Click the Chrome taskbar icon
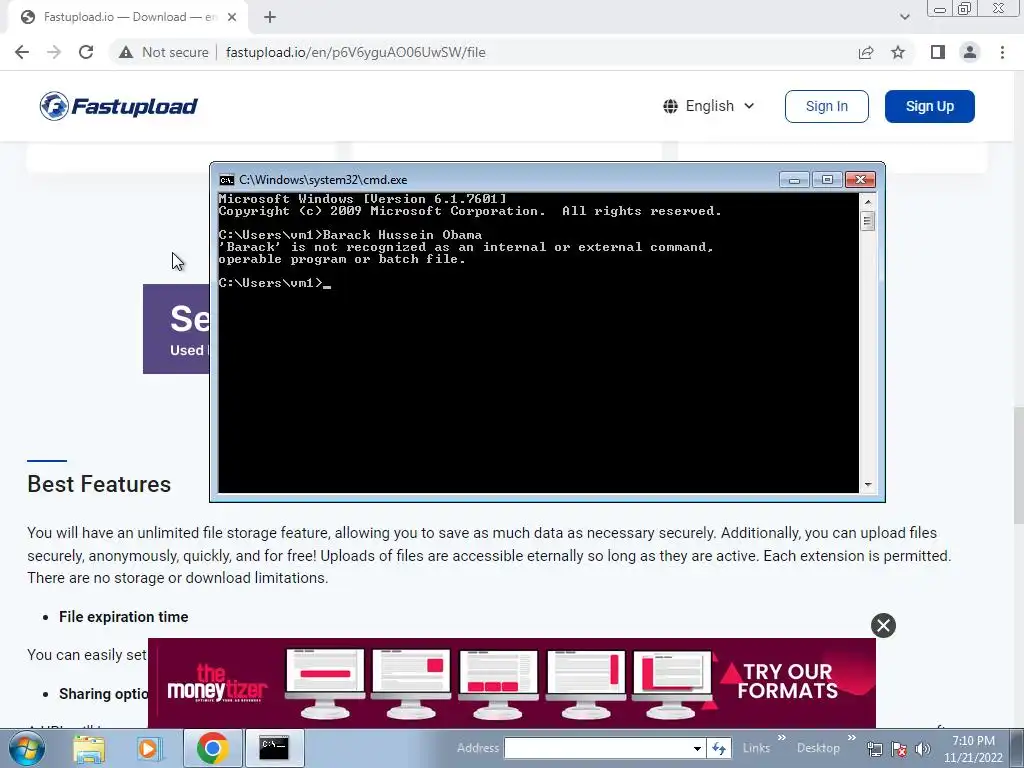Viewport: 1024px width, 768px height. click(212, 748)
